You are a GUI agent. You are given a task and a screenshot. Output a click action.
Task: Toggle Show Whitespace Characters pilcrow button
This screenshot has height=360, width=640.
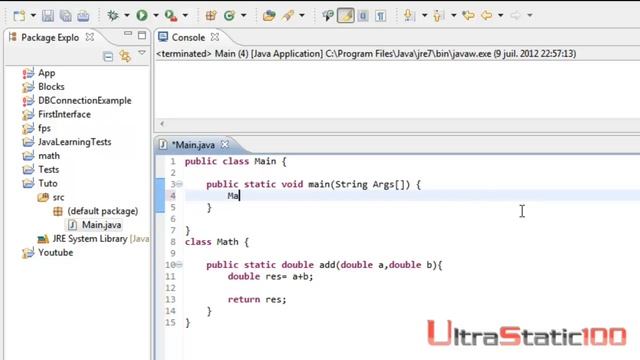pyautogui.click(x=380, y=16)
